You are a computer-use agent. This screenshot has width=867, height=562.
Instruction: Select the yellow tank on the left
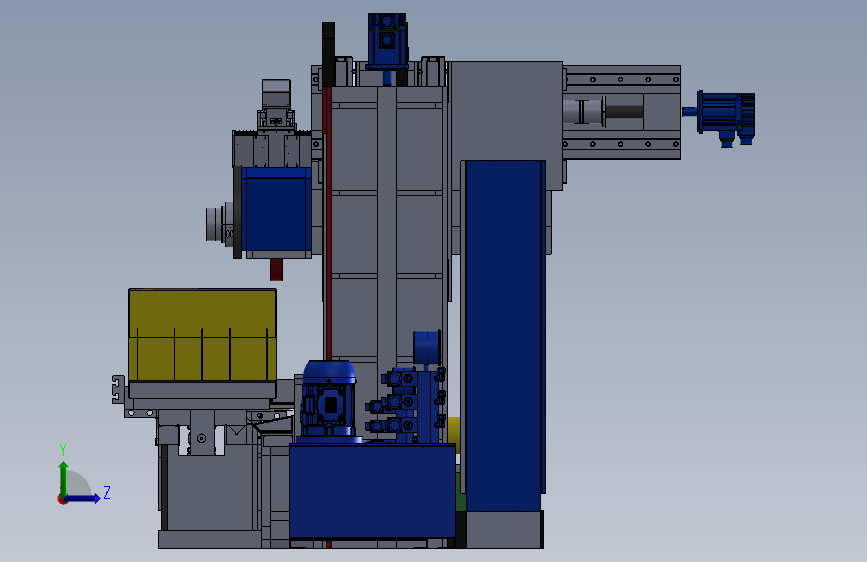click(202, 335)
